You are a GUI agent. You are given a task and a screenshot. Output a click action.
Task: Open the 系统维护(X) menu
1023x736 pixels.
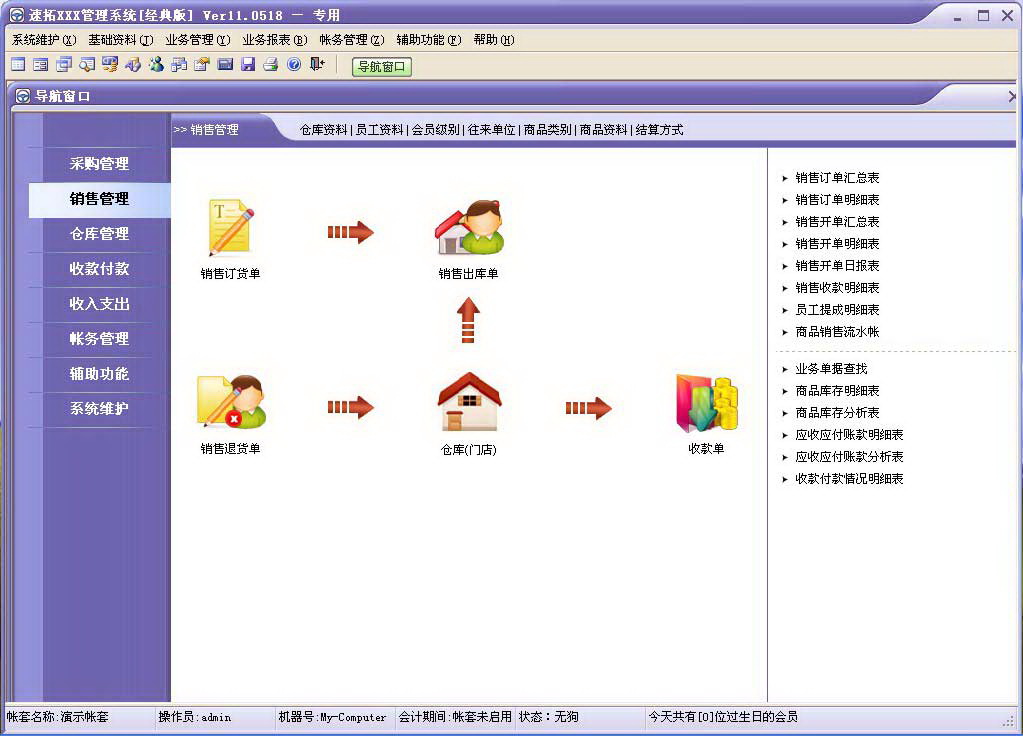tap(44, 40)
